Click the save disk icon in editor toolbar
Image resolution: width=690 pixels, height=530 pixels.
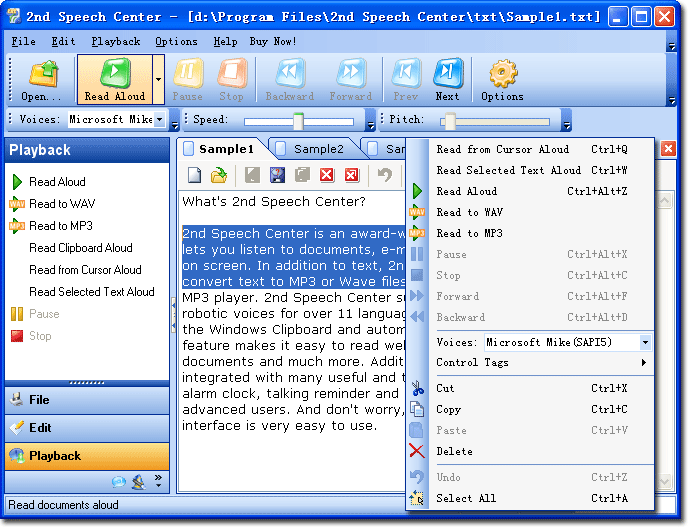click(x=277, y=175)
